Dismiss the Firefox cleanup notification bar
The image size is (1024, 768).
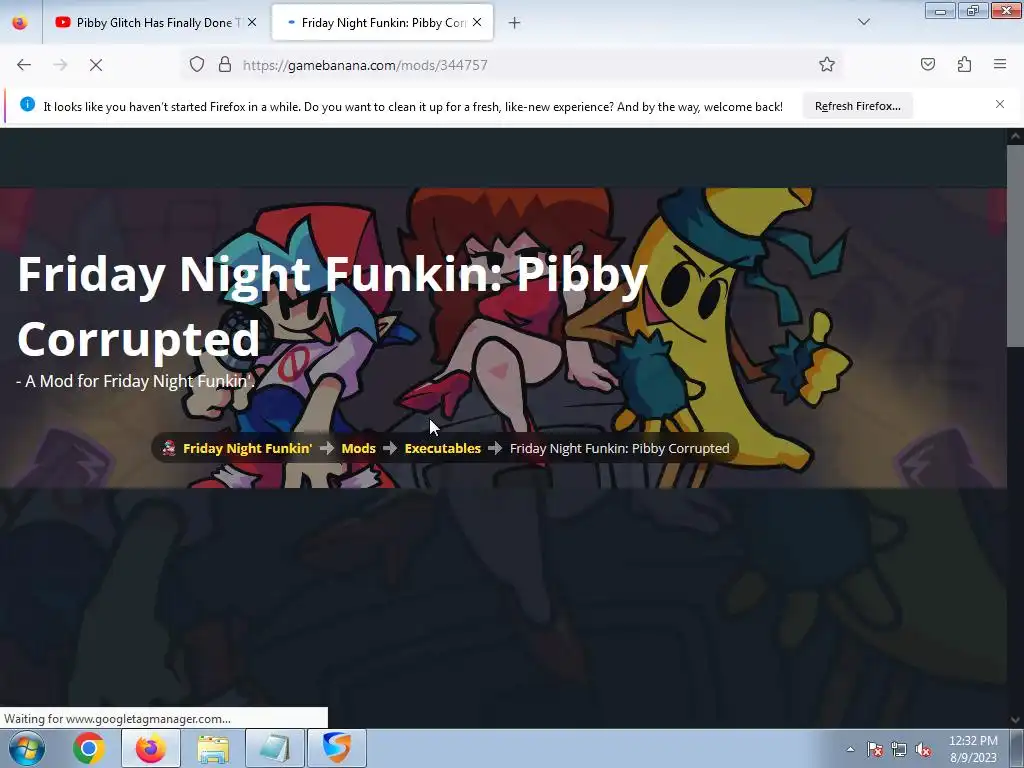click(1000, 104)
